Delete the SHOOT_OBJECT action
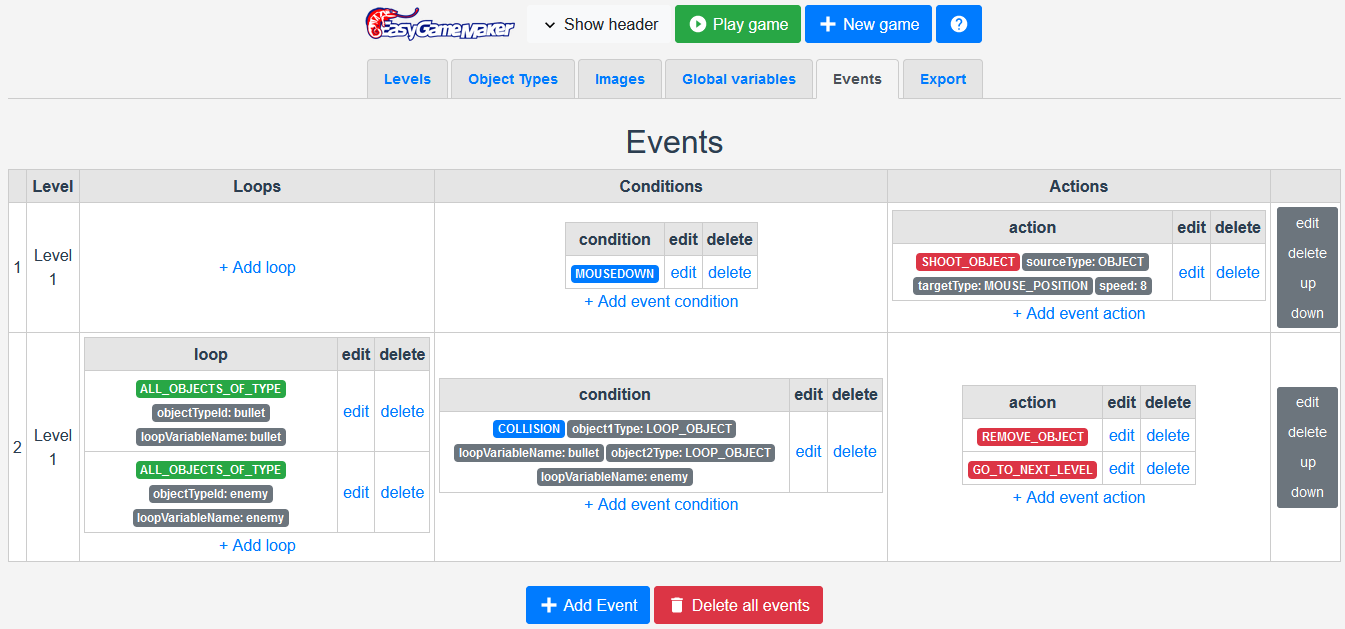The width and height of the screenshot is (1345, 629). pyautogui.click(x=1237, y=272)
